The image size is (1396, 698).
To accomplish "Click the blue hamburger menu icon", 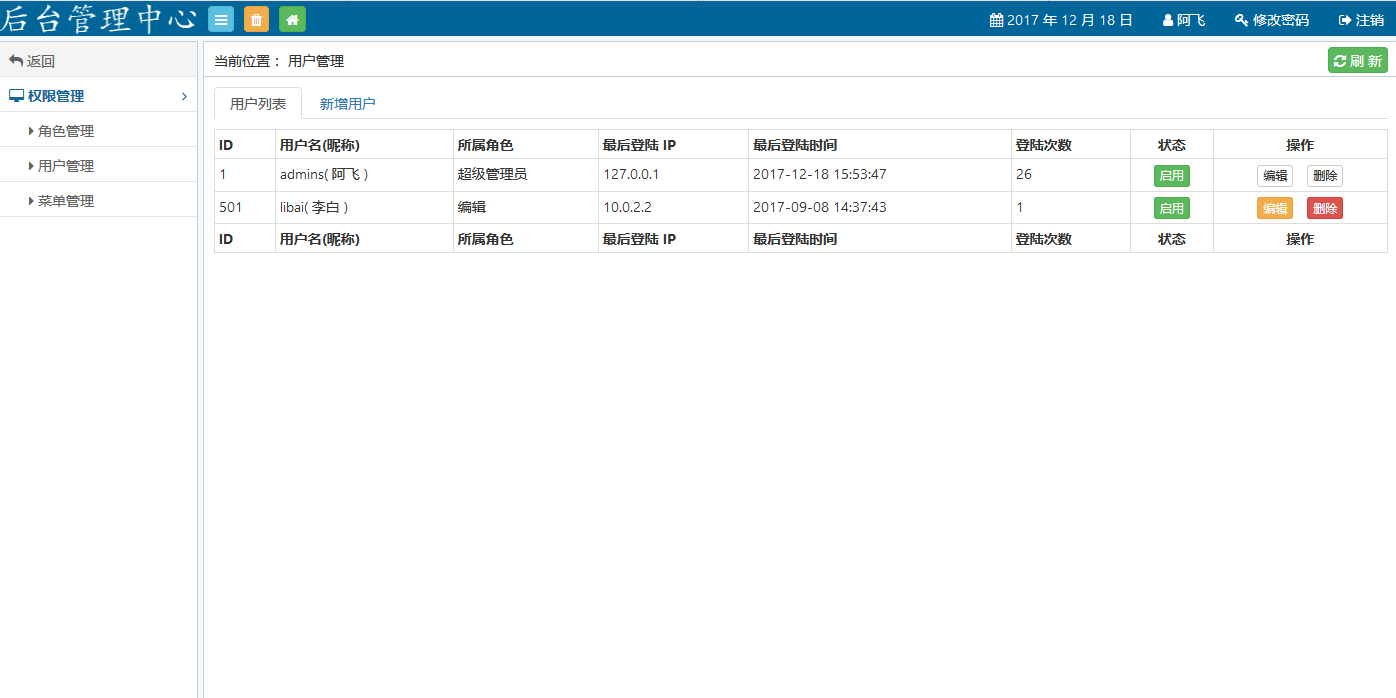I will [221, 19].
